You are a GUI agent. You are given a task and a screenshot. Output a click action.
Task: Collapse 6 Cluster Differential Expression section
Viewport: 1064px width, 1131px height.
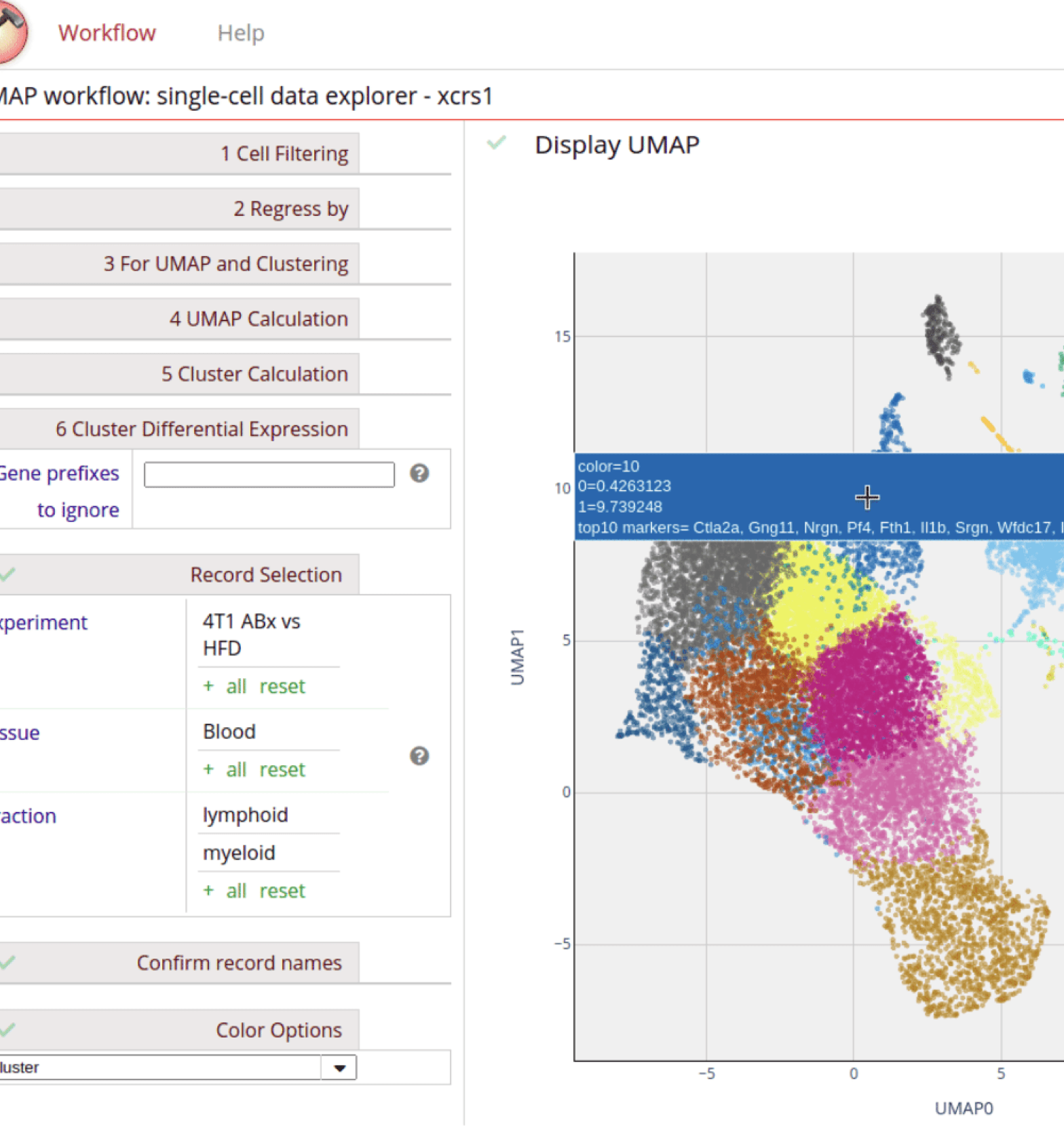click(178, 428)
